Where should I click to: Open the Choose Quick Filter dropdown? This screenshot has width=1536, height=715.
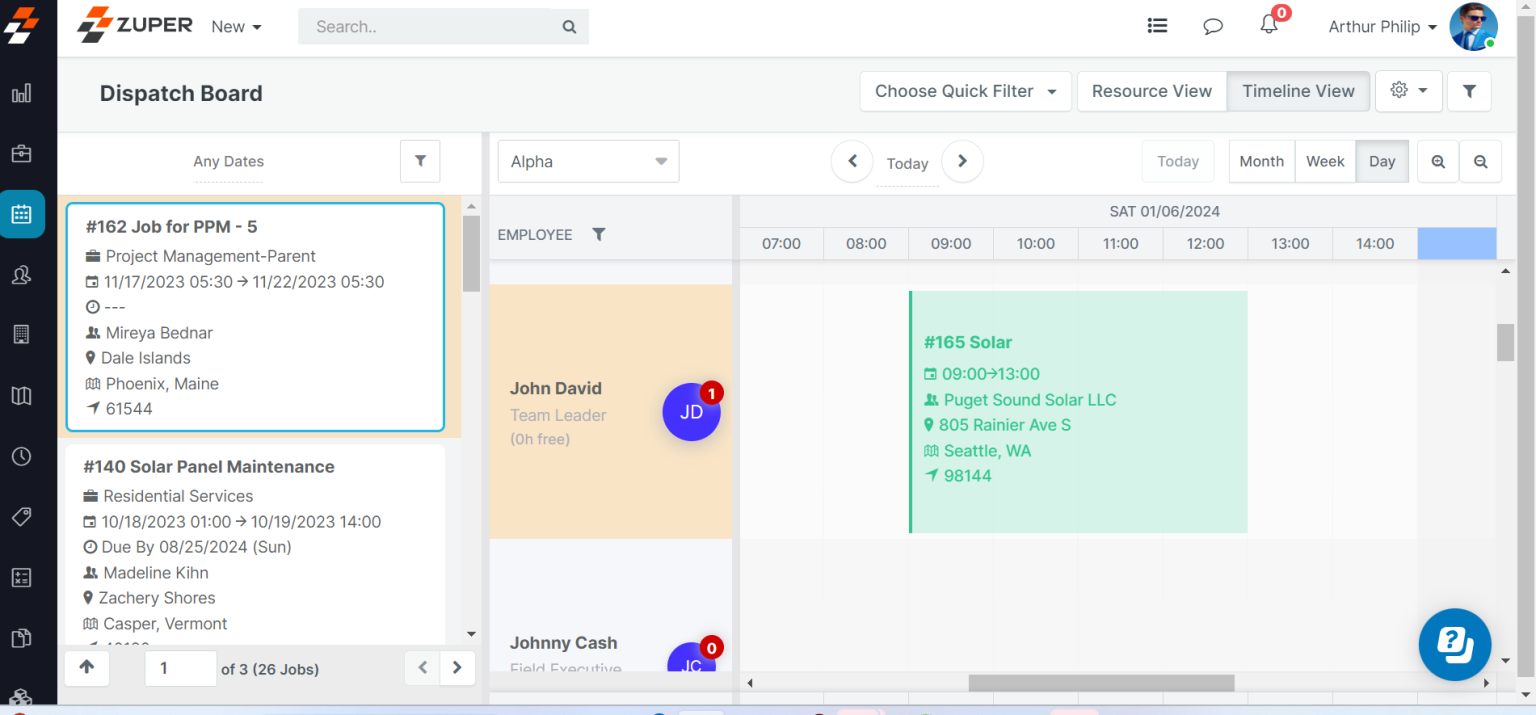tap(963, 91)
